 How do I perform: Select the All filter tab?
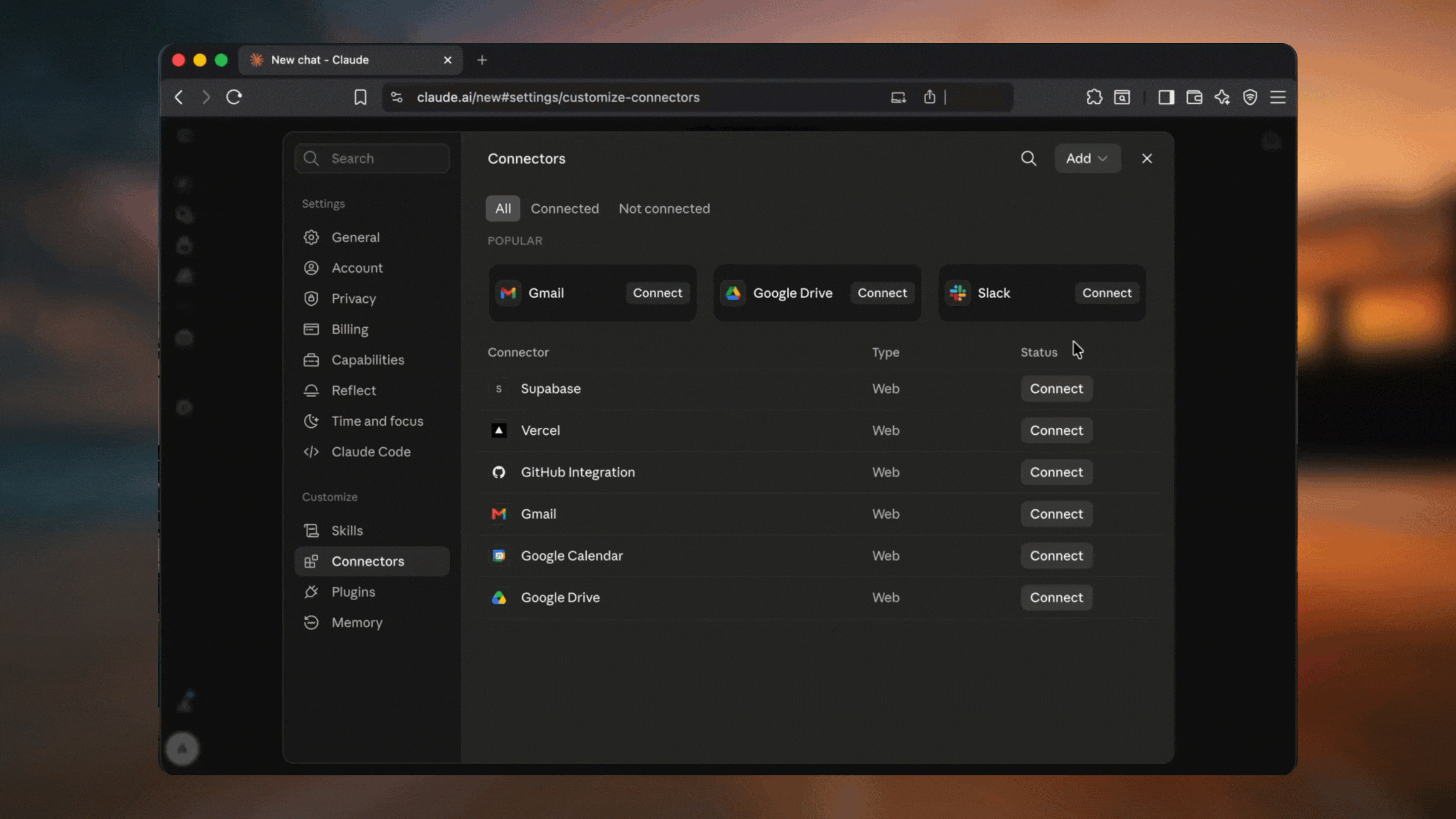(x=503, y=209)
